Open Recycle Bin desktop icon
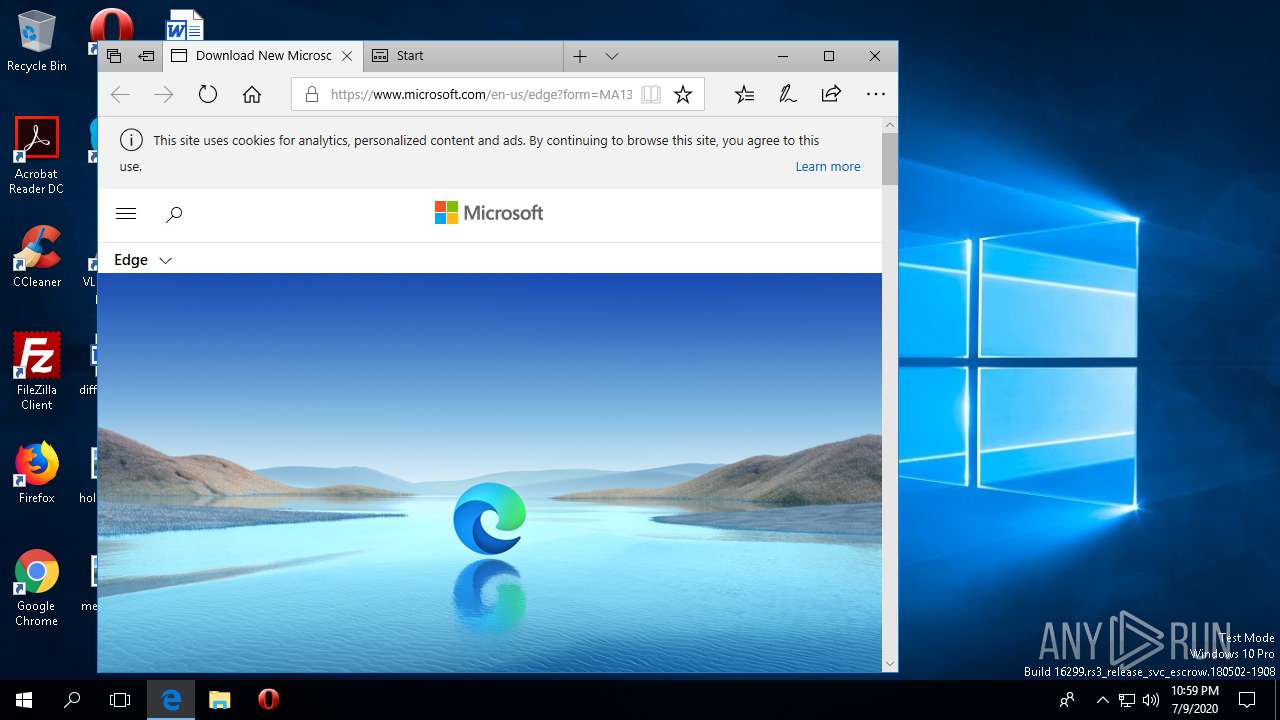This screenshot has width=1280, height=720. tap(37, 41)
